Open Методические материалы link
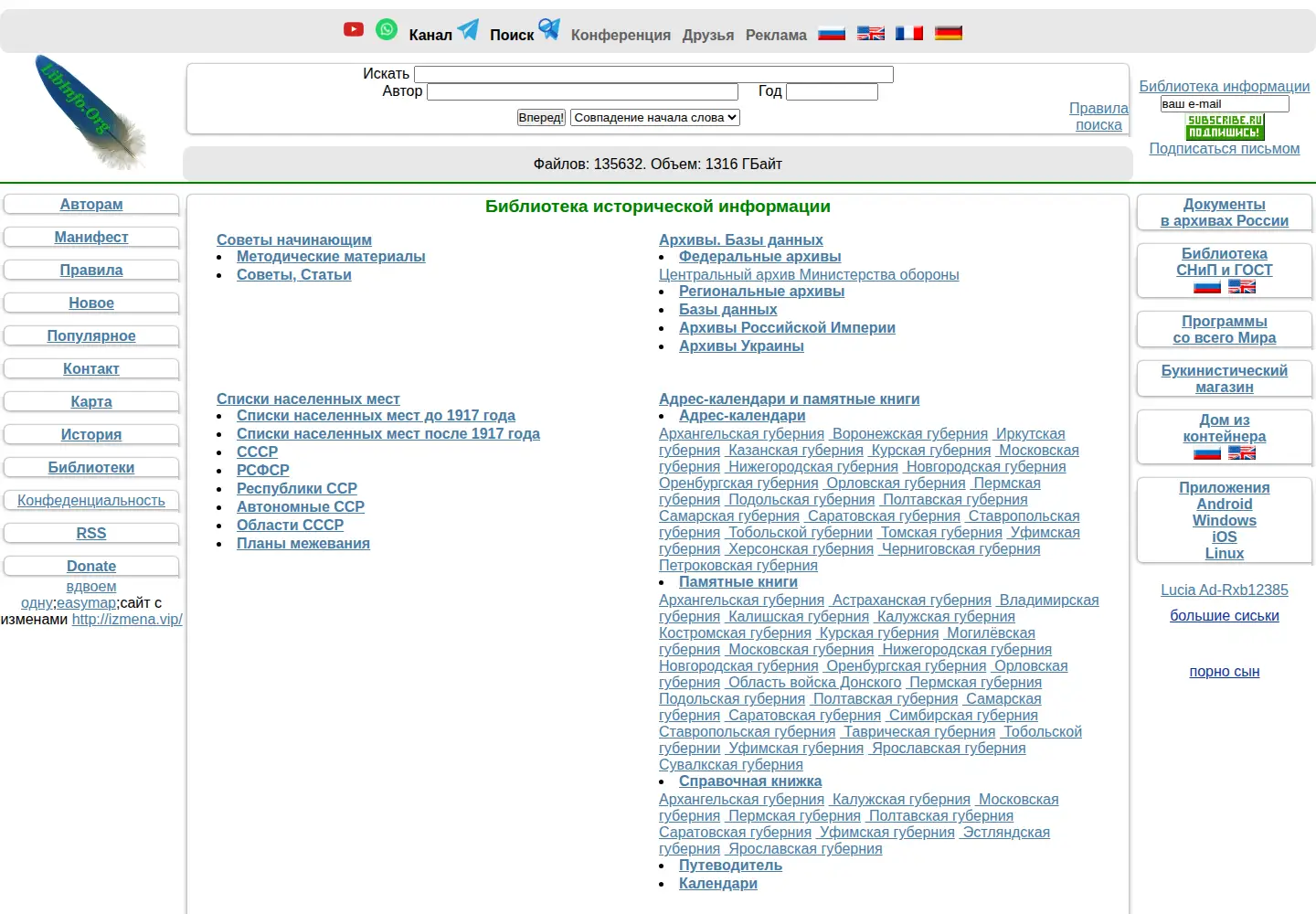 331,257
